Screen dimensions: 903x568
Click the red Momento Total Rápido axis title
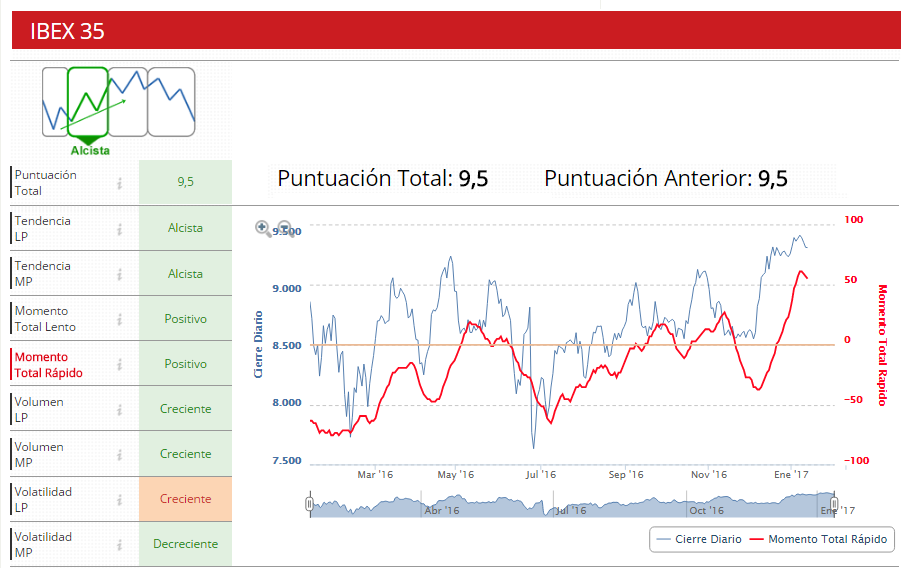pos(882,345)
